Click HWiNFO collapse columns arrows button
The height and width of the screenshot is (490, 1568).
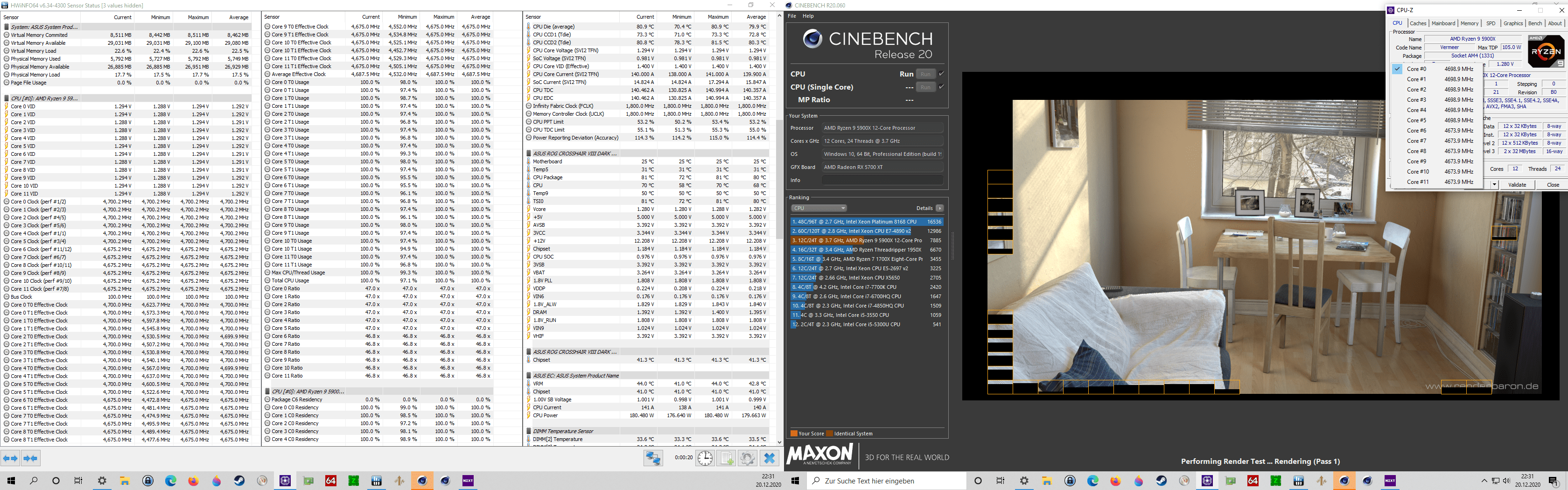point(30,458)
